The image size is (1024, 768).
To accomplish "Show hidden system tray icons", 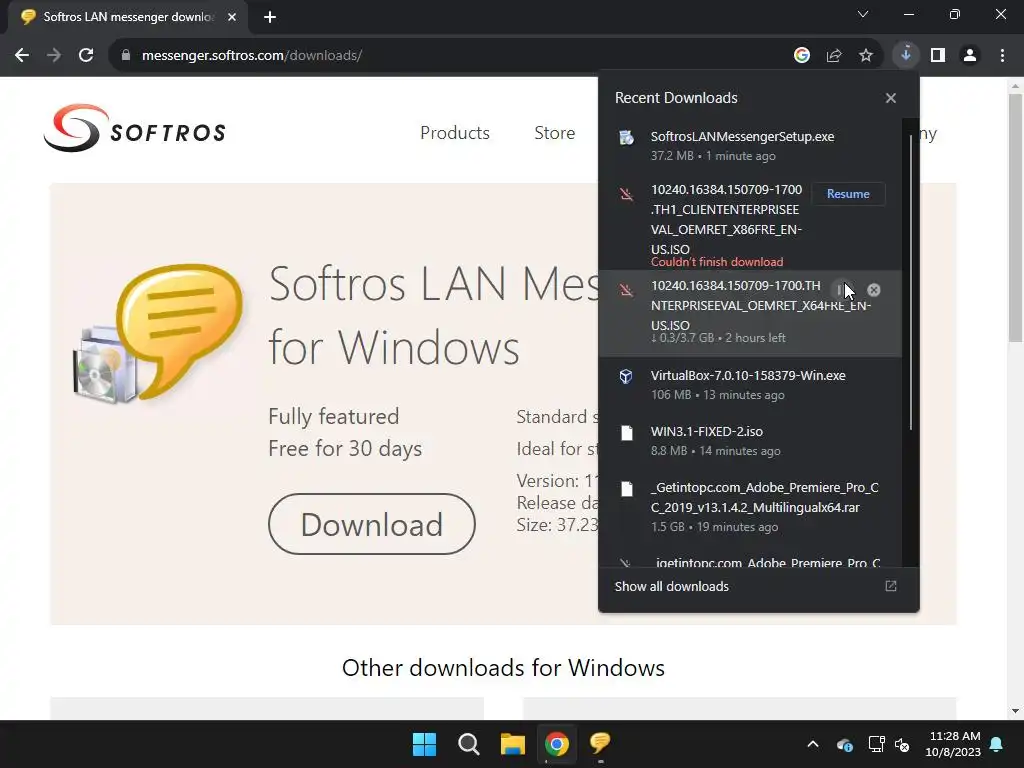I will point(813,744).
